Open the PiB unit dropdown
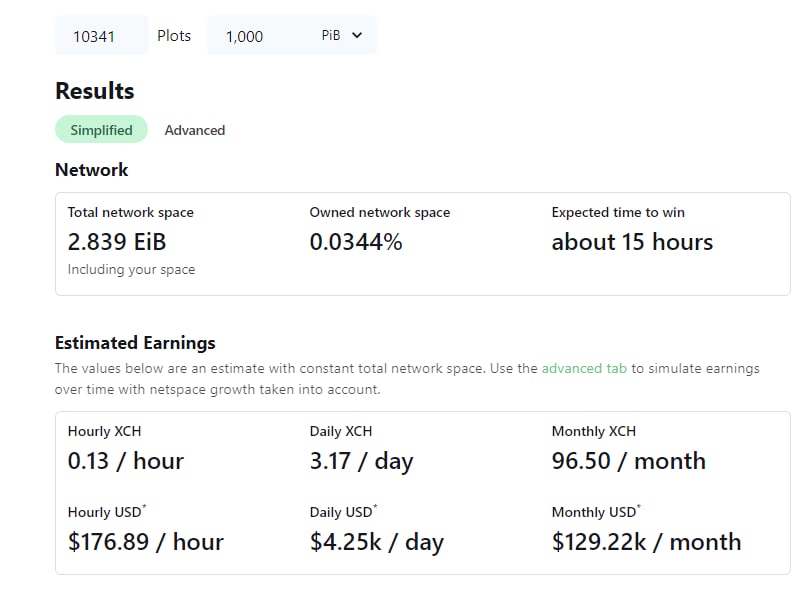 (x=343, y=35)
